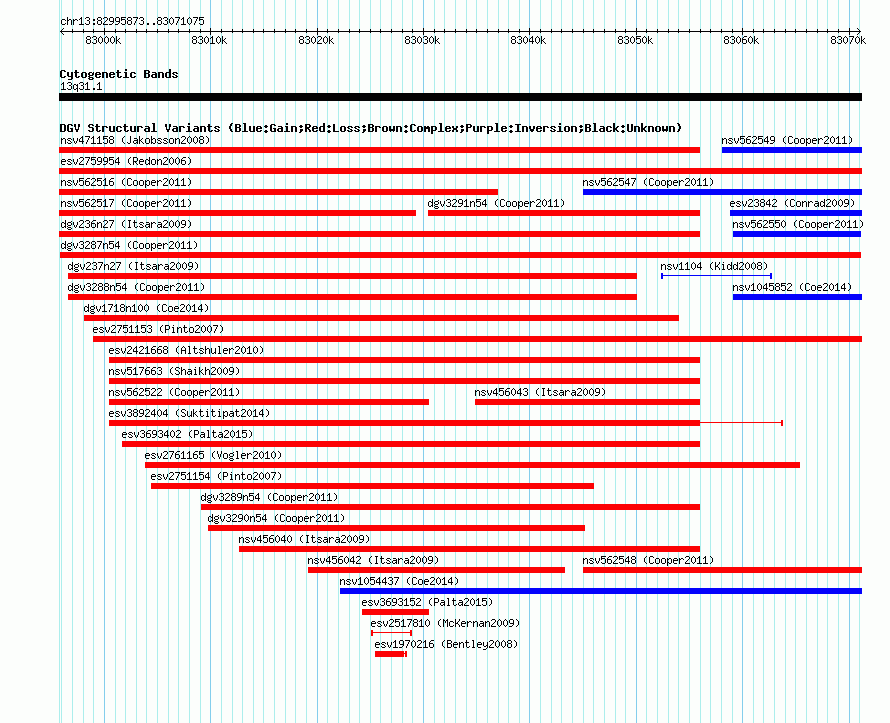Click dgv236n27 (Itsara2009) label
The image size is (890, 723).
click(x=126, y=224)
